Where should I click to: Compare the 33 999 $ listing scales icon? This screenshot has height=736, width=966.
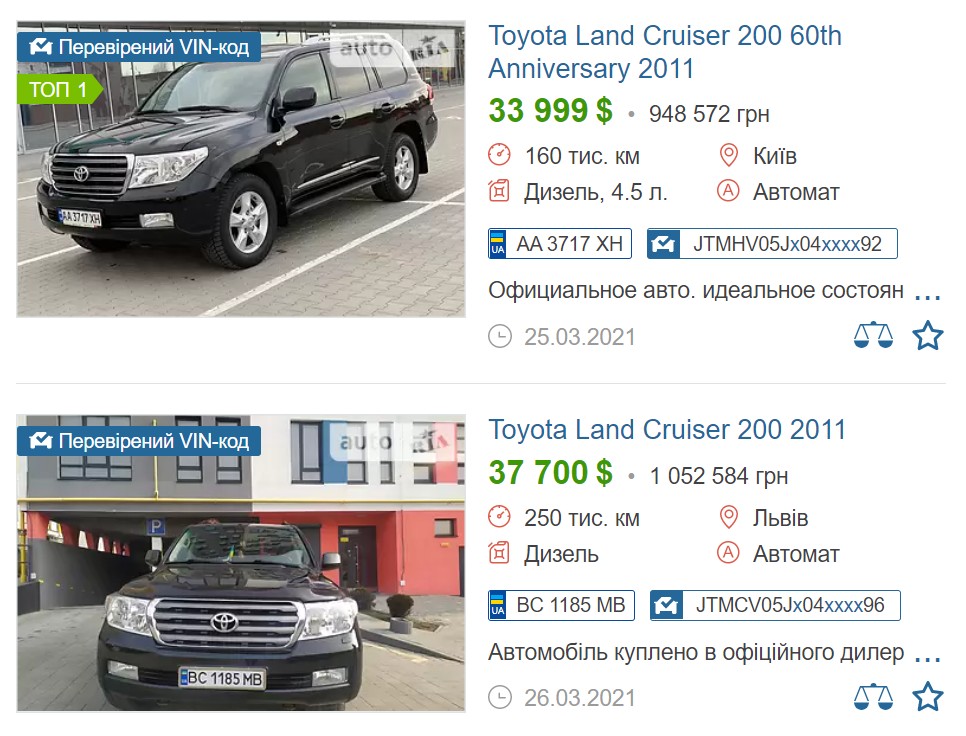coord(873,336)
